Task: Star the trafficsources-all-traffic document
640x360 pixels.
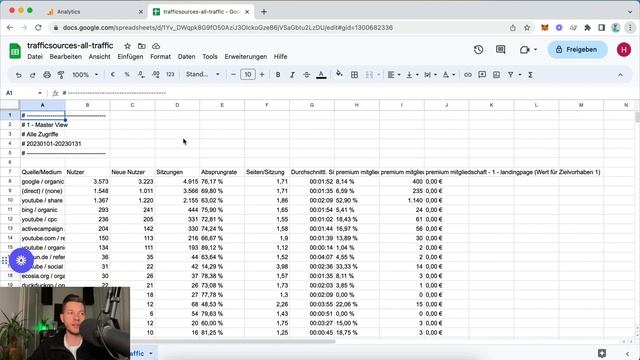Action: pyautogui.click(x=127, y=46)
